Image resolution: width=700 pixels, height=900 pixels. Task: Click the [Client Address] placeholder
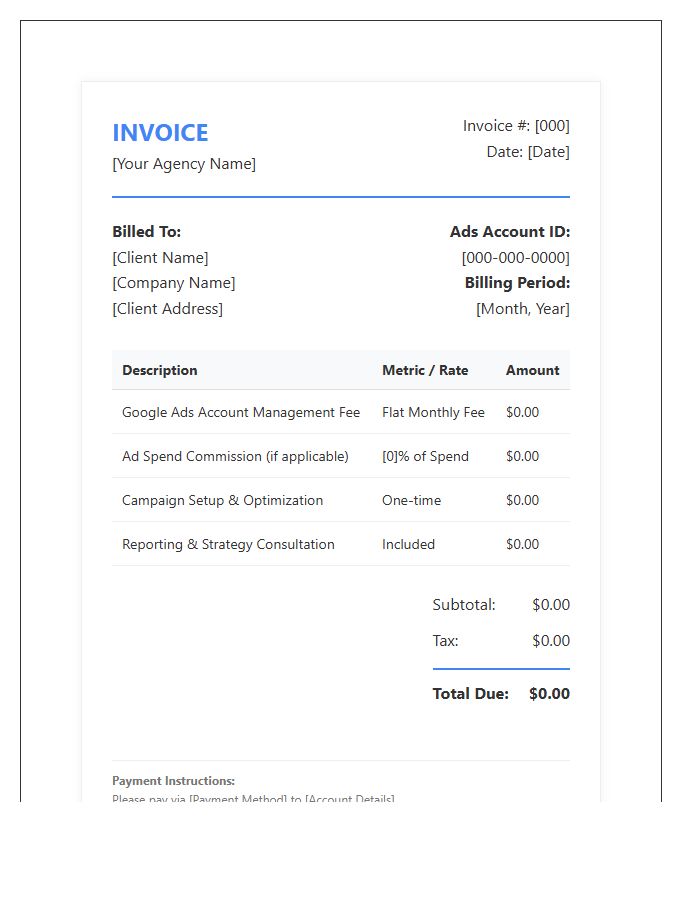click(x=168, y=309)
